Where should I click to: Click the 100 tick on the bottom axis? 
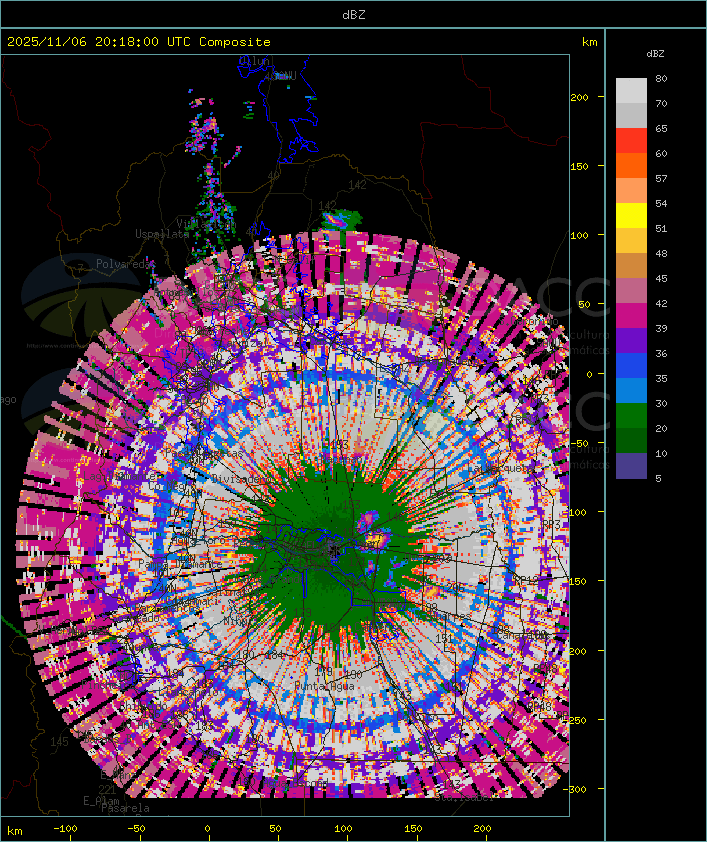(x=344, y=829)
